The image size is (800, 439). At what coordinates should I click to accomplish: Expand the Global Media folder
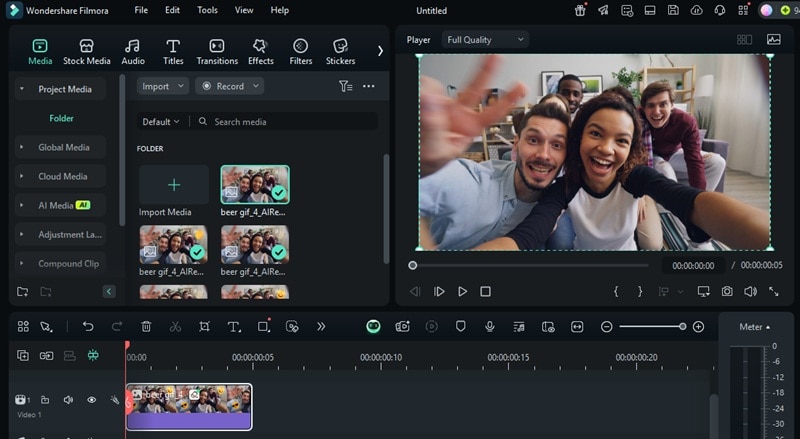pyautogui.click(x=64, y=147)
